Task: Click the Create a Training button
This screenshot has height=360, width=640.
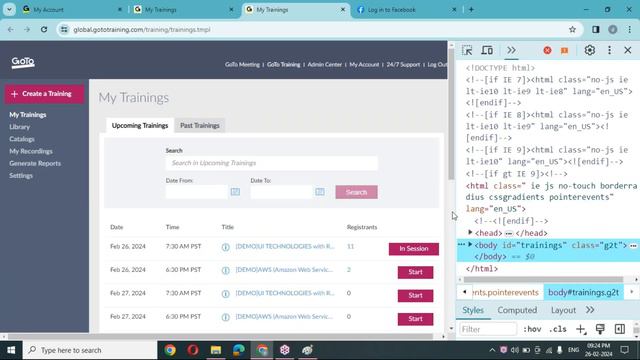Action: (x=44, y=94)
